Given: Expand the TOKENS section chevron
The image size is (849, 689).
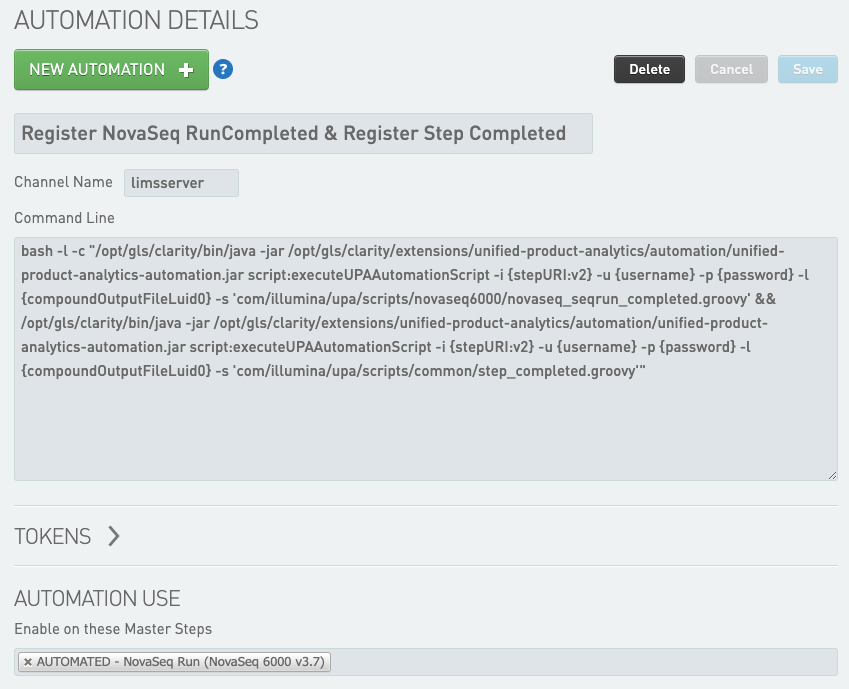Looking at the screenshot, I should (113, 536).
